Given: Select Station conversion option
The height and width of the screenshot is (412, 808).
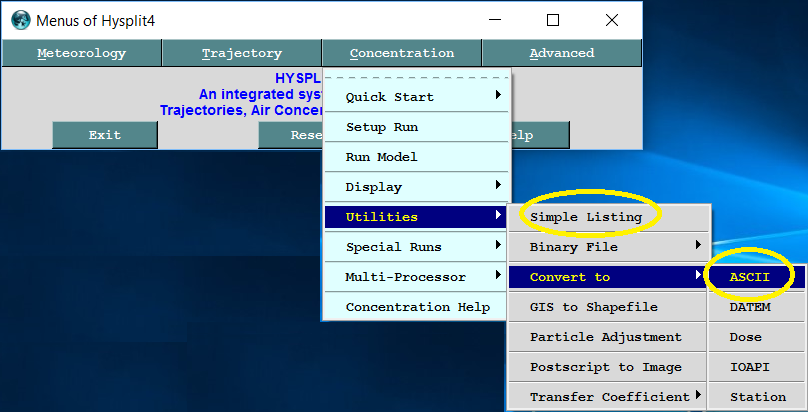Looking at the screenshot, I should point(756,397).
